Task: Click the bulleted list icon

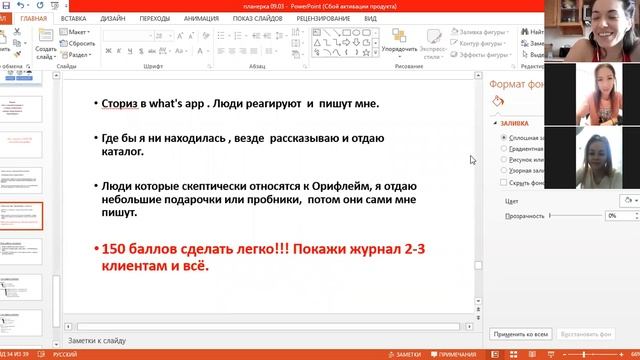Action: click(221, 36)
